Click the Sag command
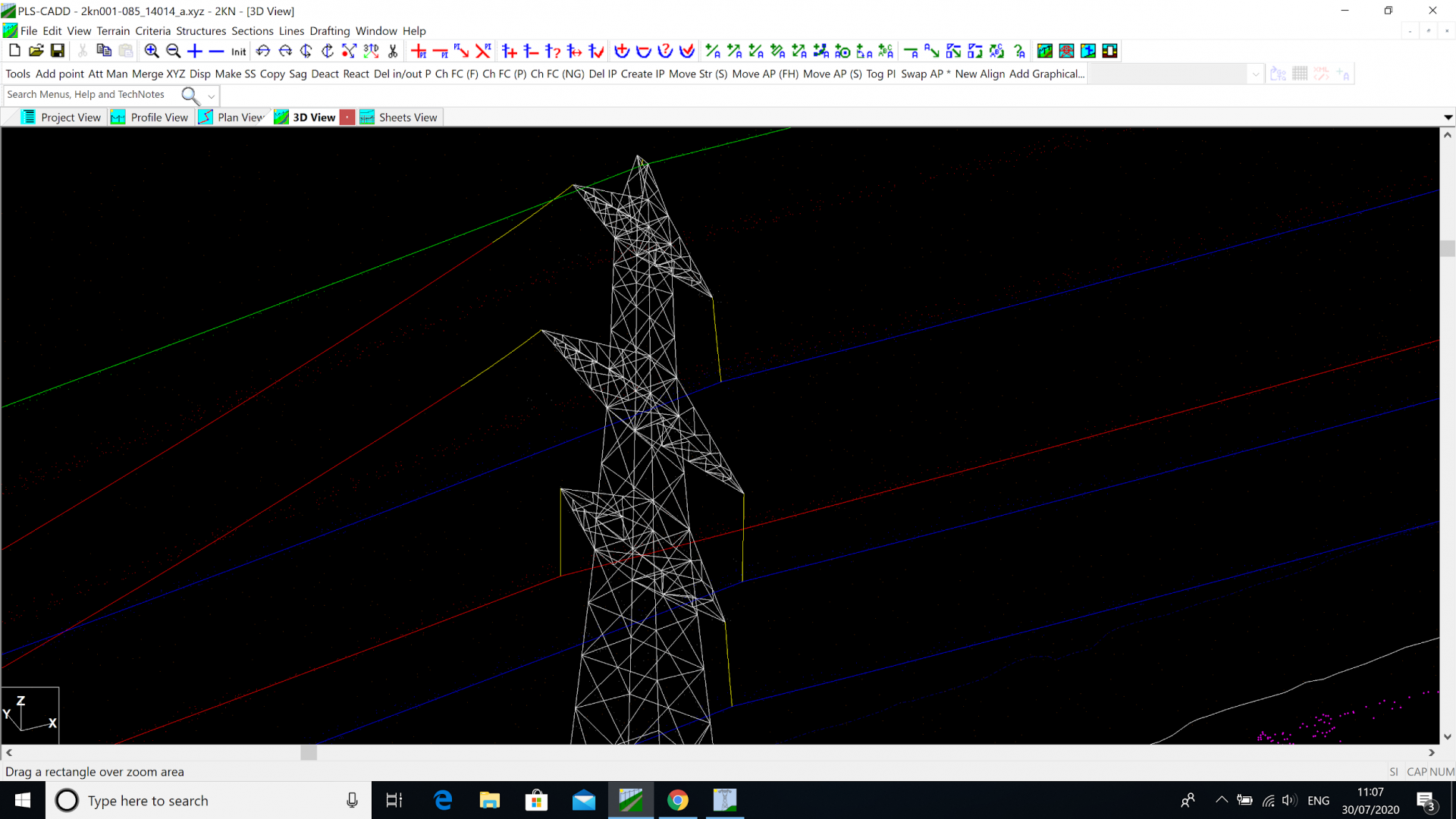1456x819 pixels. 298,74
